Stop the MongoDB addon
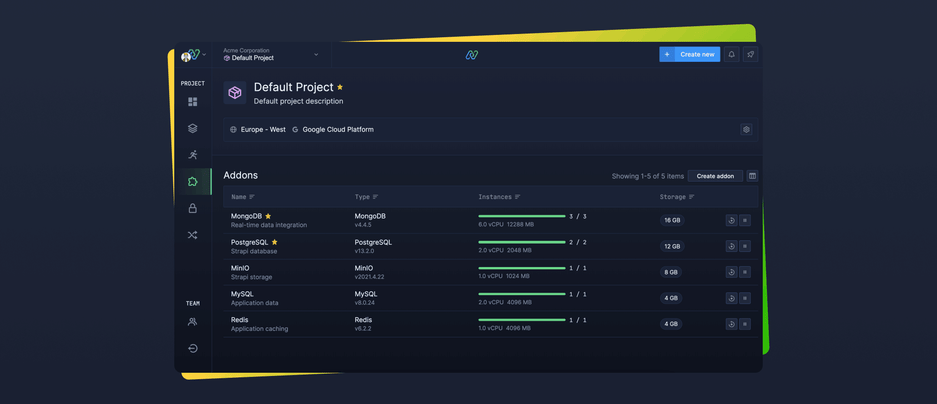Screen dimensions: 937x404 pos(745,221)
